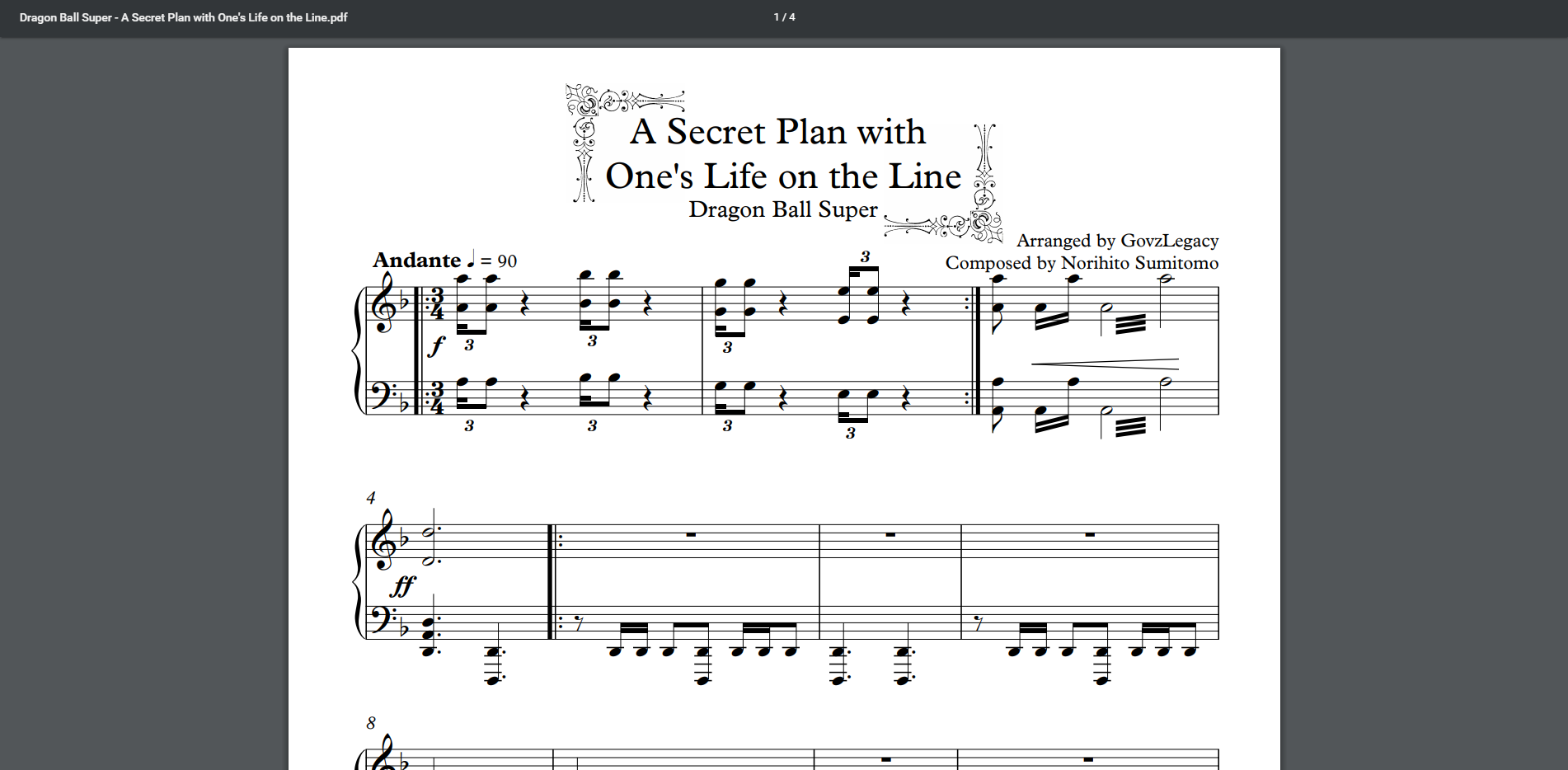Click the title line "A Secret Plan with"
This screenshot has height=770, width=1568.
pos(777,132)
